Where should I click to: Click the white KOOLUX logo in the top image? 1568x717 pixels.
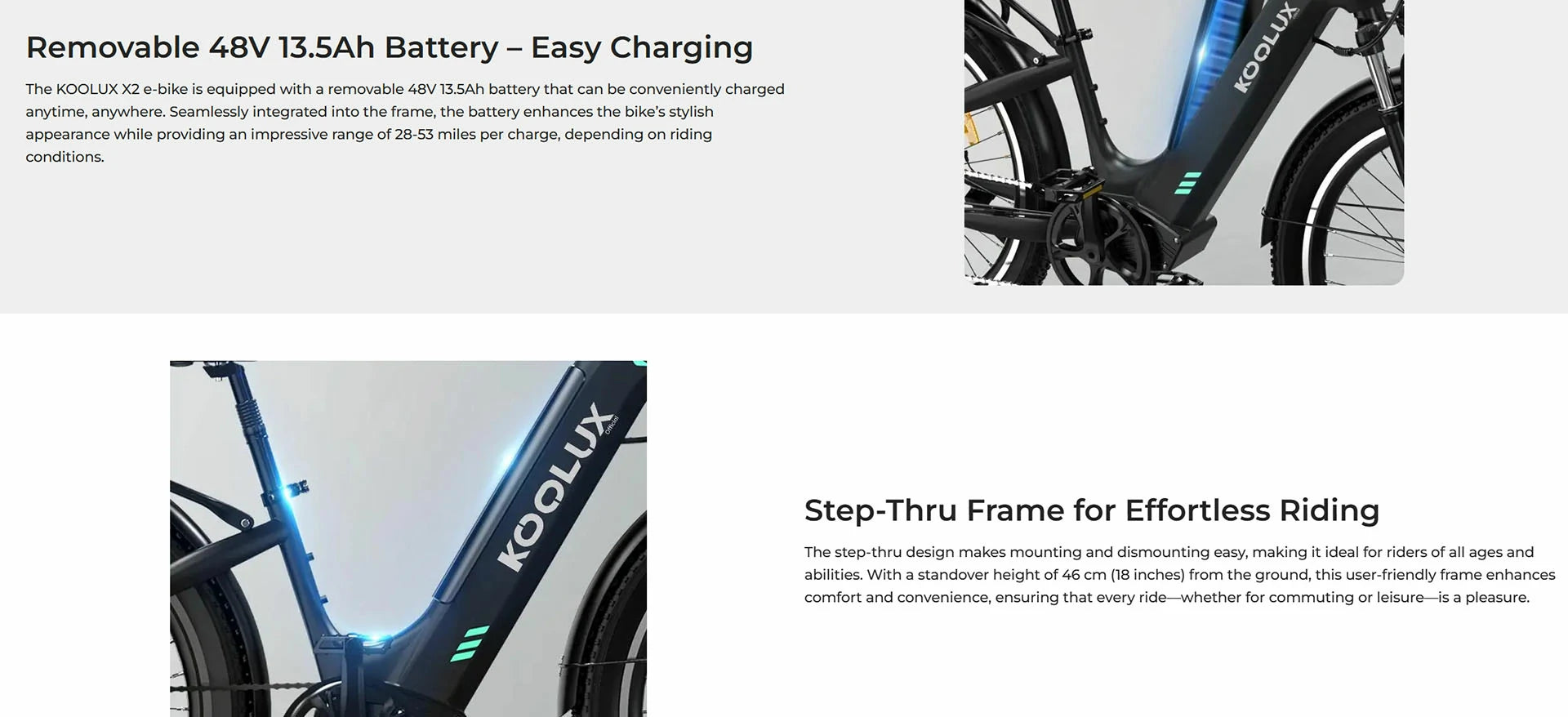point(1265,47)
